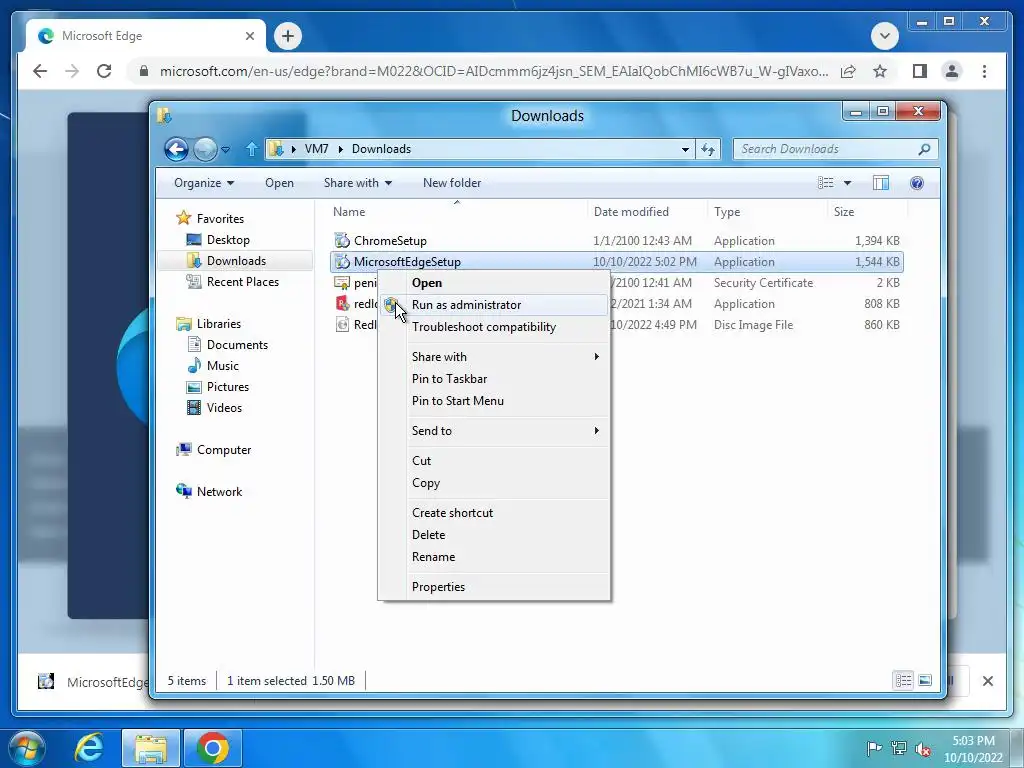Choose Delete in the context menu

tap(494, 535)
